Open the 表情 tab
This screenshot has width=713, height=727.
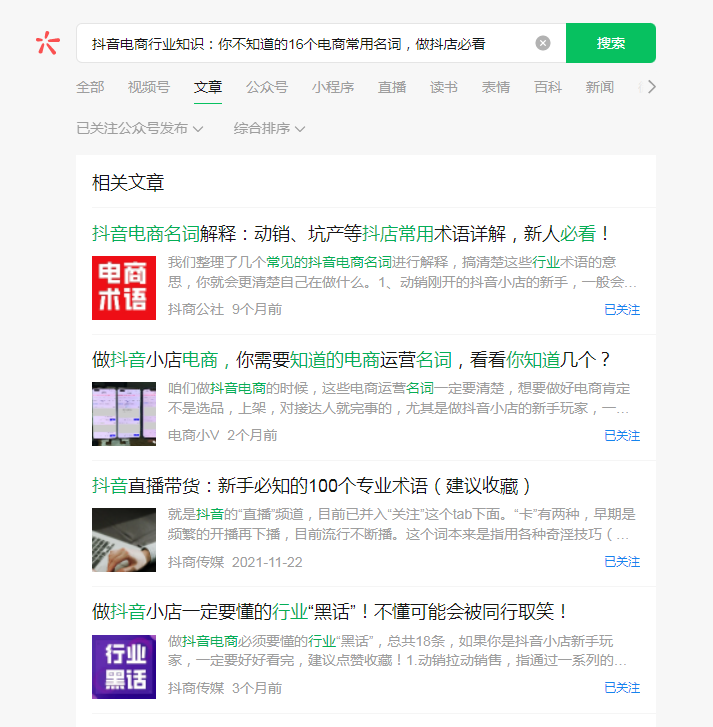pyautogui.click(x=496, y=87)
